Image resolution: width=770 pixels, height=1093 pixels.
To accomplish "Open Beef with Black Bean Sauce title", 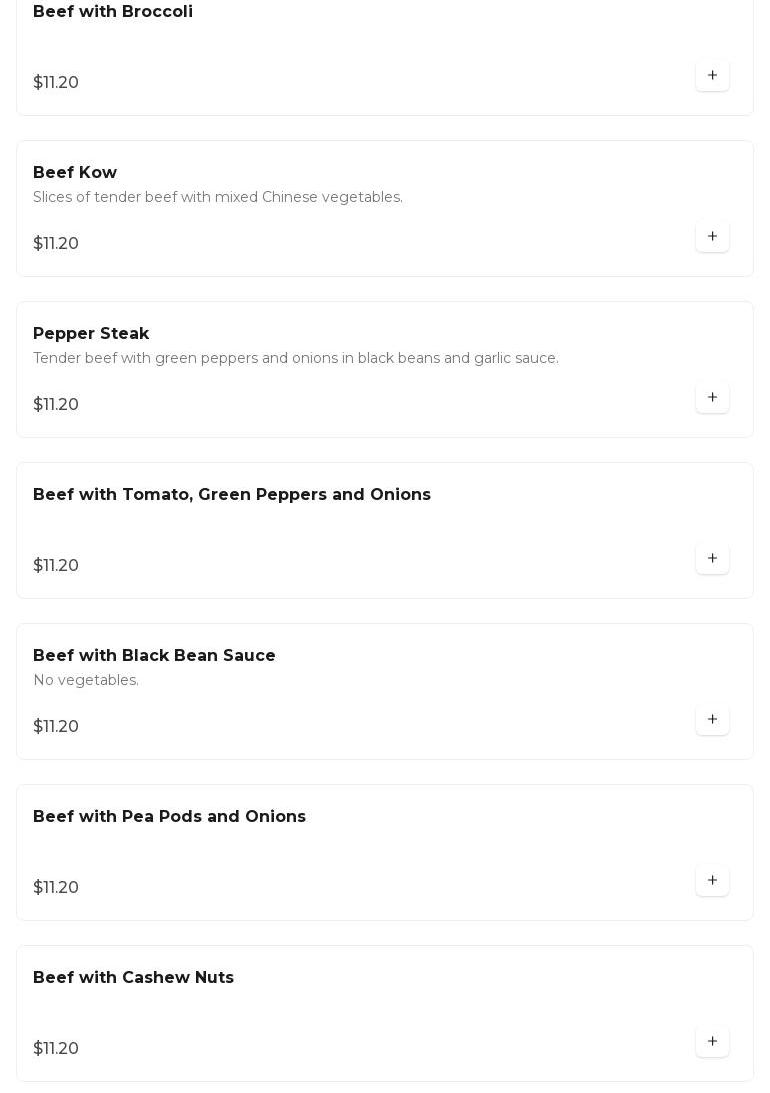I will [x=154, y=656].
